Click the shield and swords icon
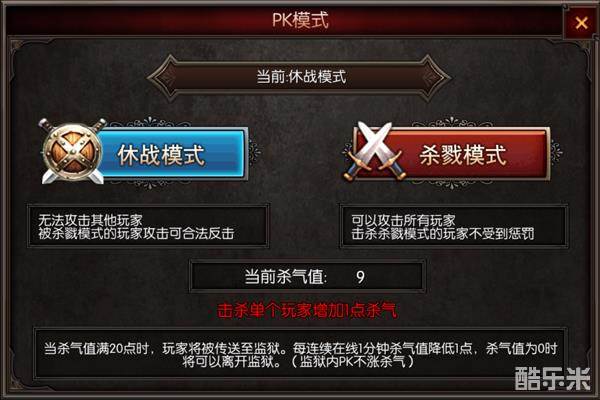This screenshot has width=600, height=400. [x=73, y=152]
